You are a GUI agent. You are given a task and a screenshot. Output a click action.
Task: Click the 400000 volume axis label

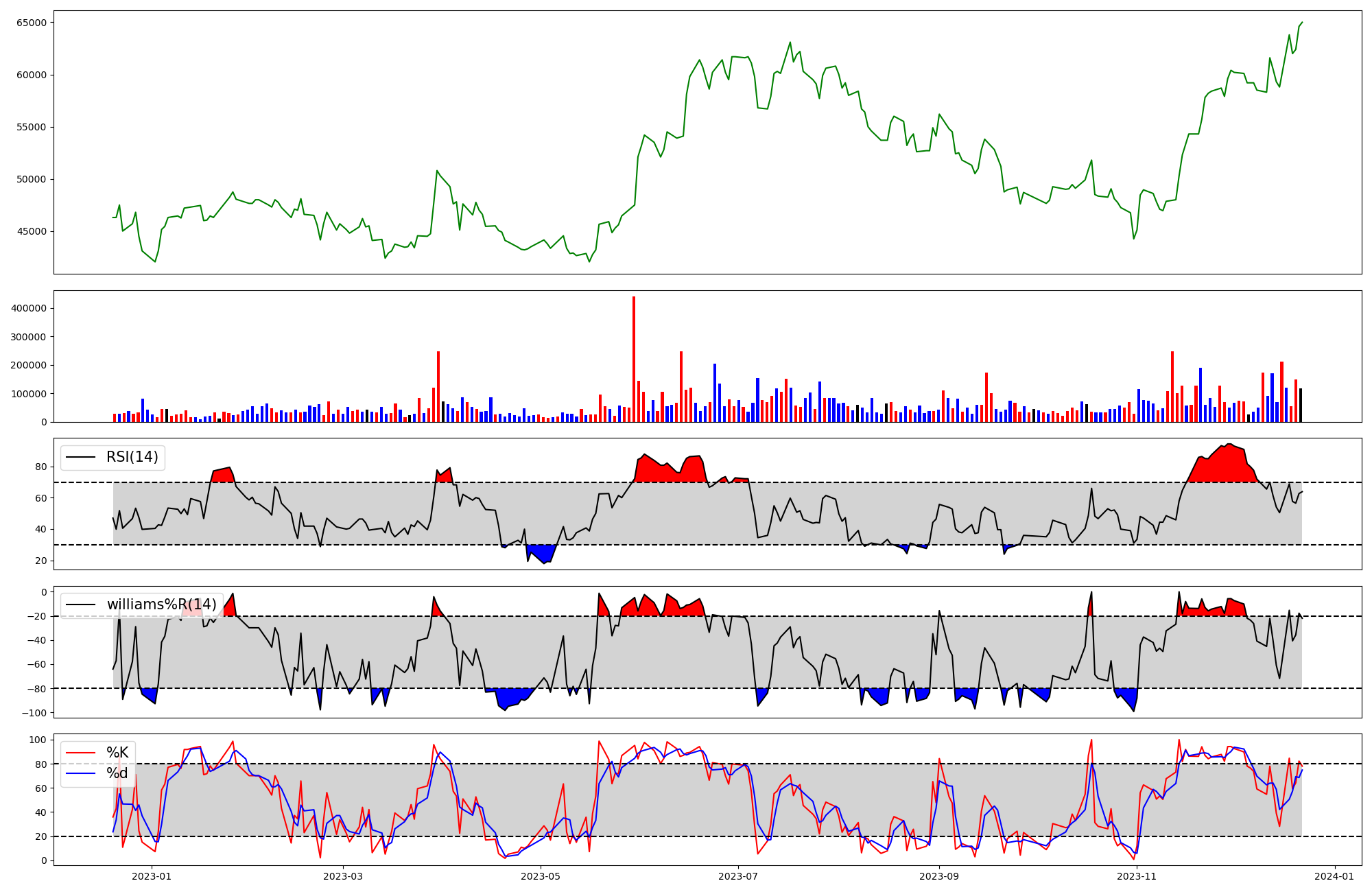(x=29, y=308)
